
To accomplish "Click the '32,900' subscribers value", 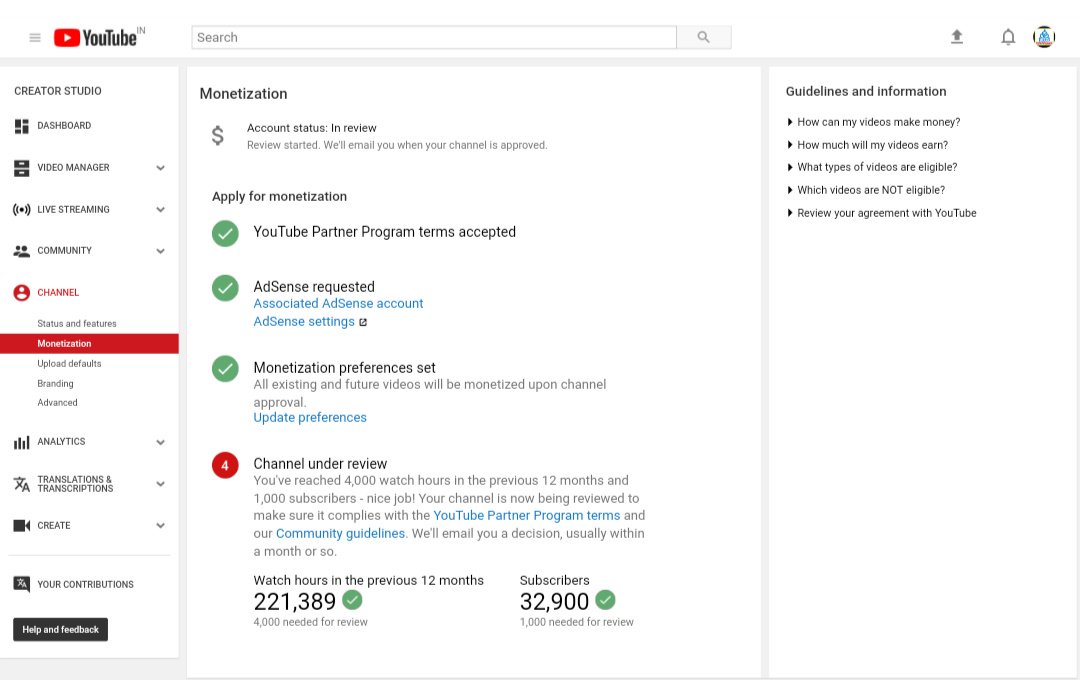I will (554, 601).
